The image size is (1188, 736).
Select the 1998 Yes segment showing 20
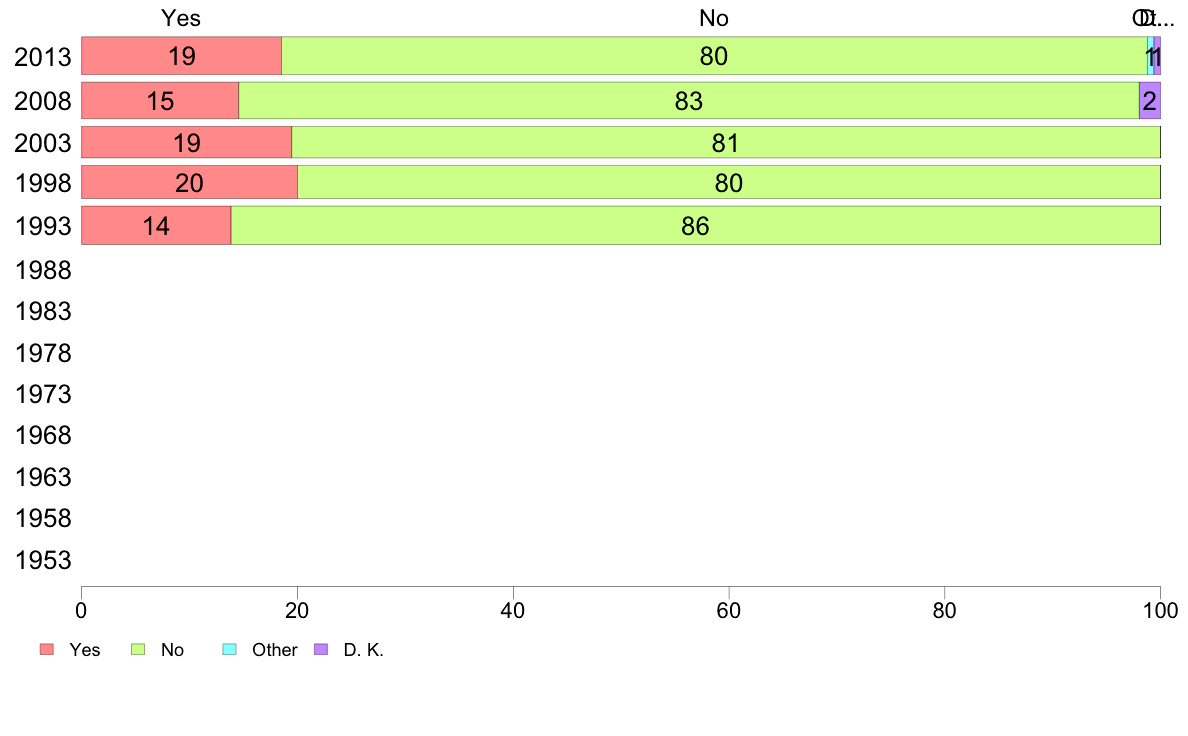(x=189, y=183)
